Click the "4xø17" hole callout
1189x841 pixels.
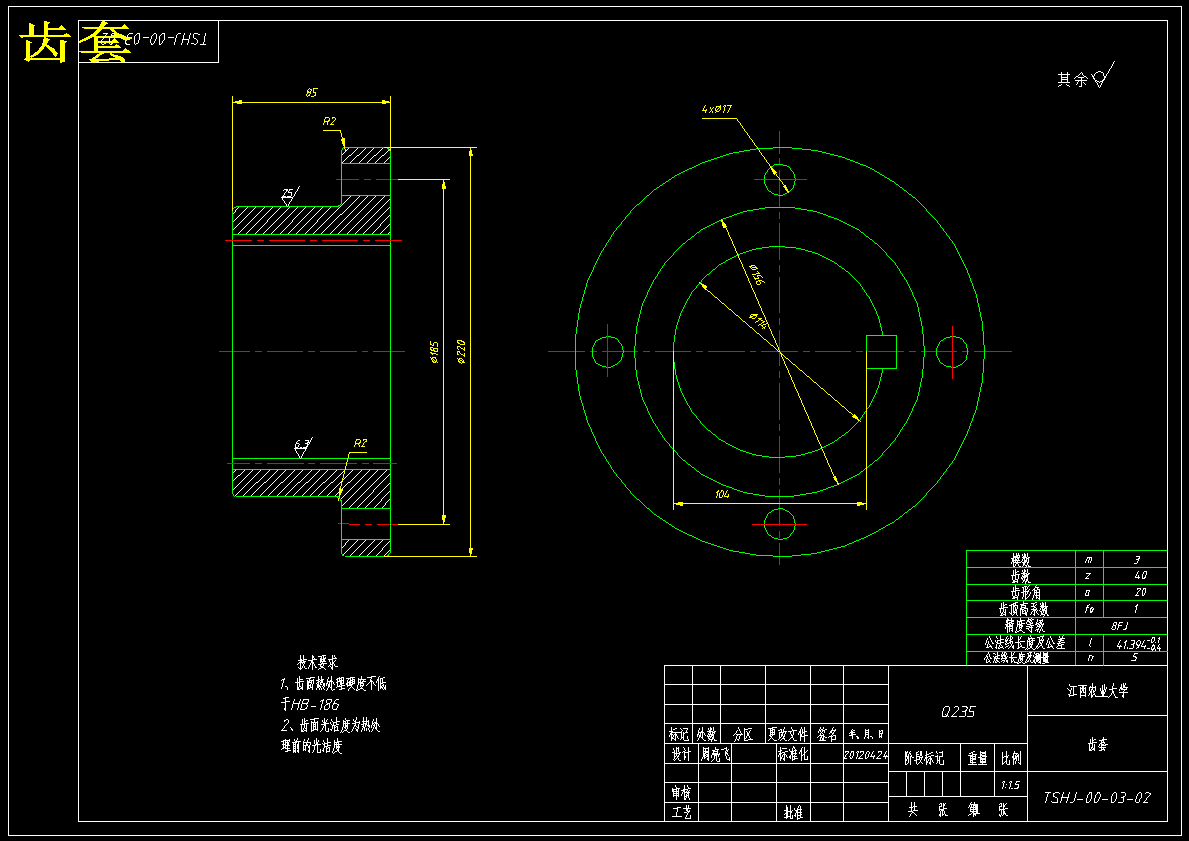tap(717, 109)
